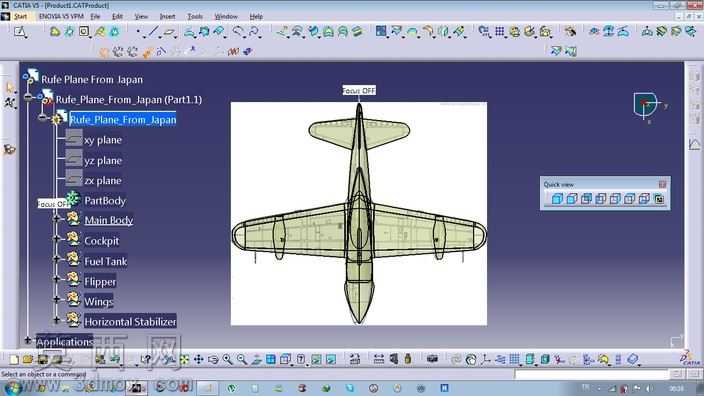Click the sixth cube view in Quick view
Image resolution: width=704 pixels, height=396 pixels.
629,199
